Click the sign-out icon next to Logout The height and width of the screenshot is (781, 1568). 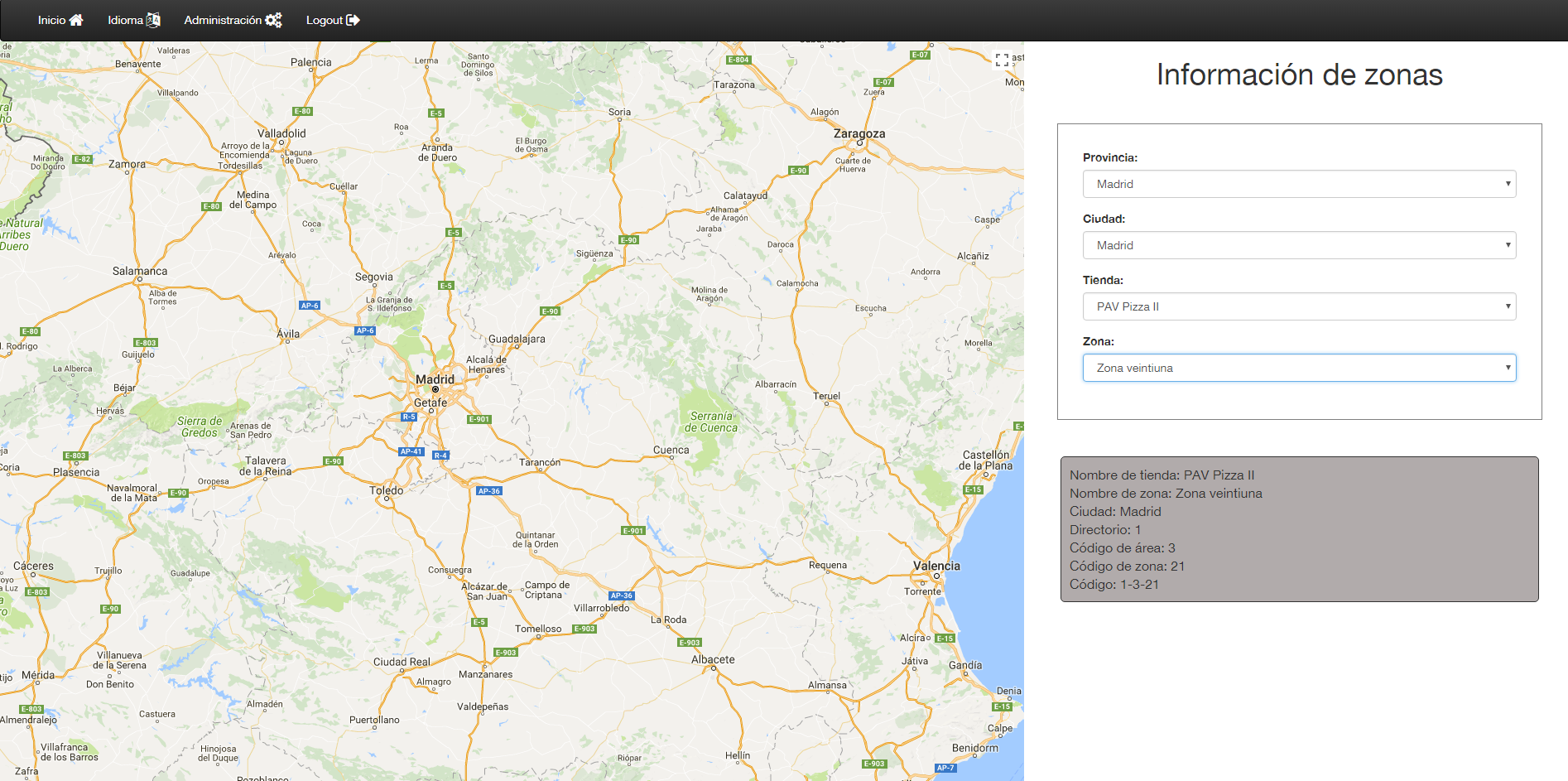point(353,20)
